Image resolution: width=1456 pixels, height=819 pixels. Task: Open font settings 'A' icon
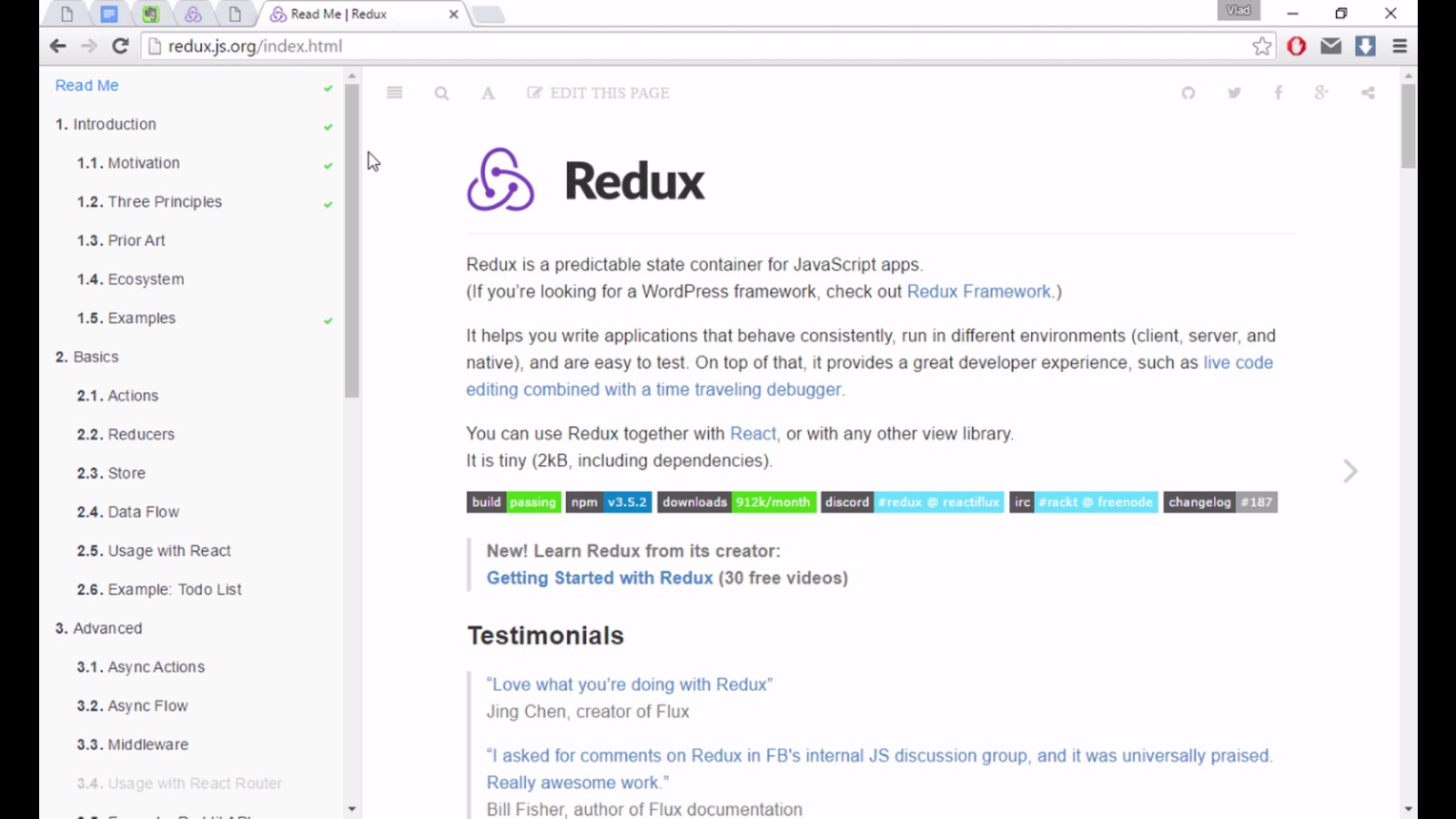pos(488,93)
